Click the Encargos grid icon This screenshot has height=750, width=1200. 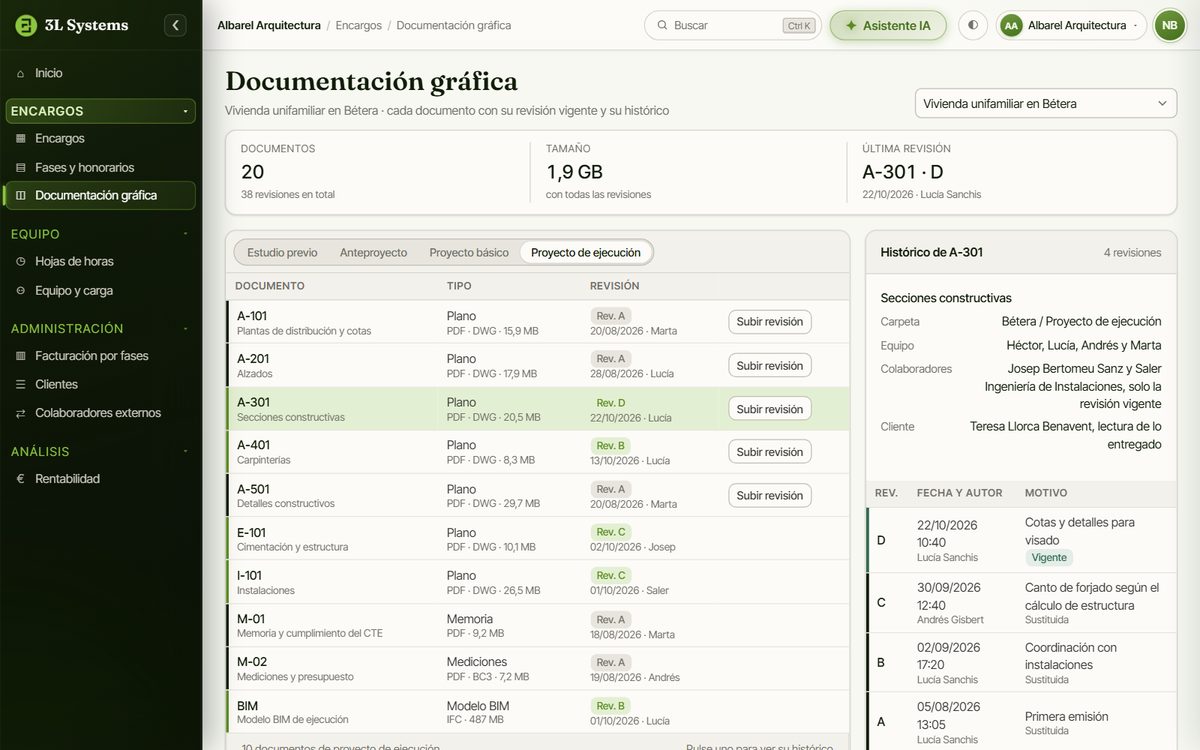pos(21,138)
